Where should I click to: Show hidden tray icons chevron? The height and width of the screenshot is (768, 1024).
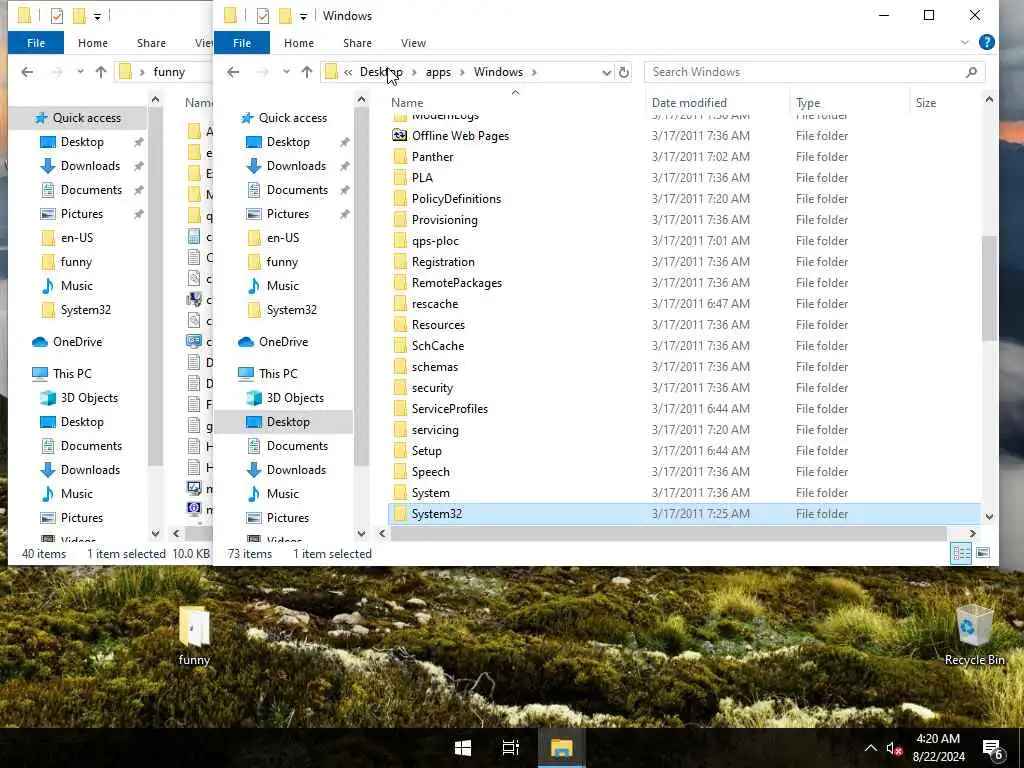pos(871,748)
